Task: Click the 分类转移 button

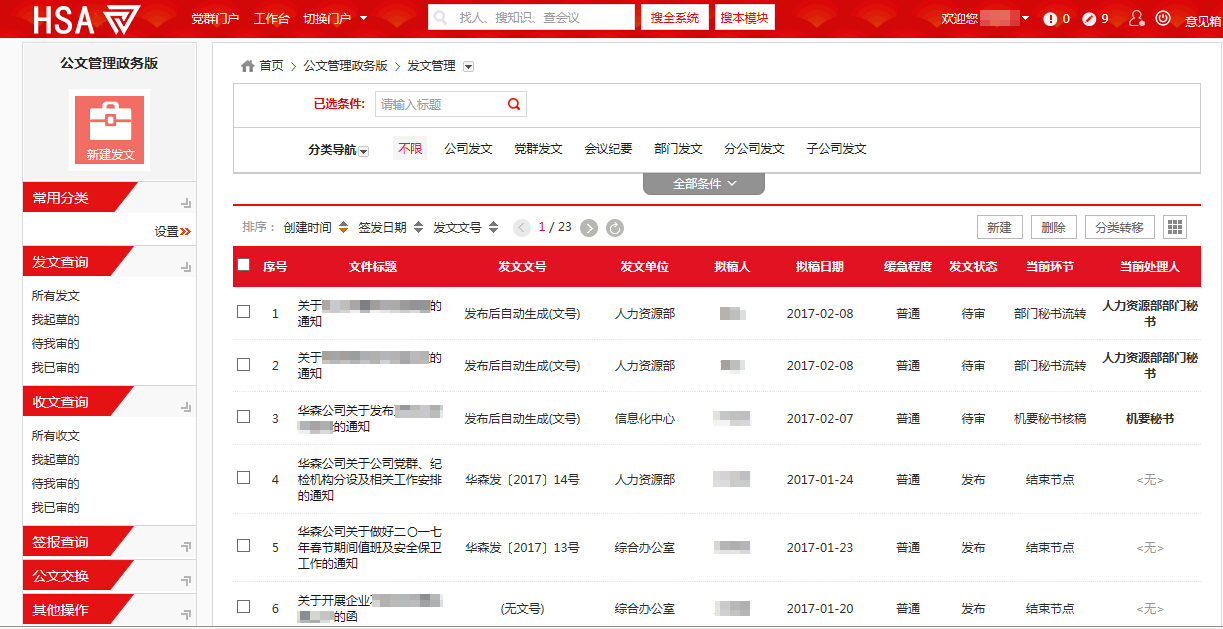Action: point(1119,227)
